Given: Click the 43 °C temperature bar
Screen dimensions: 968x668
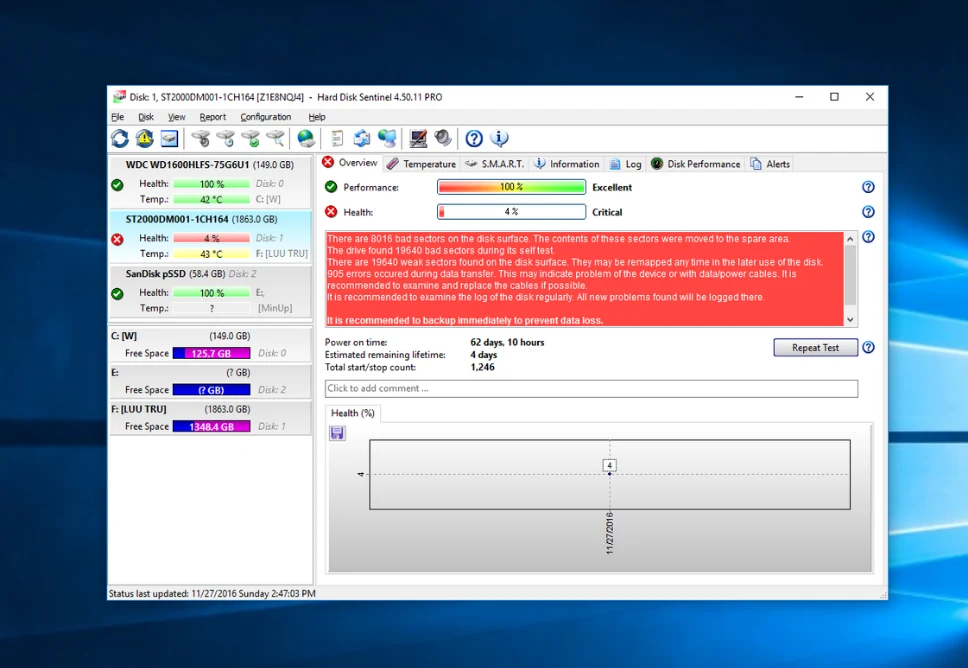Looking at the screenshot, I should coord(211,254).
